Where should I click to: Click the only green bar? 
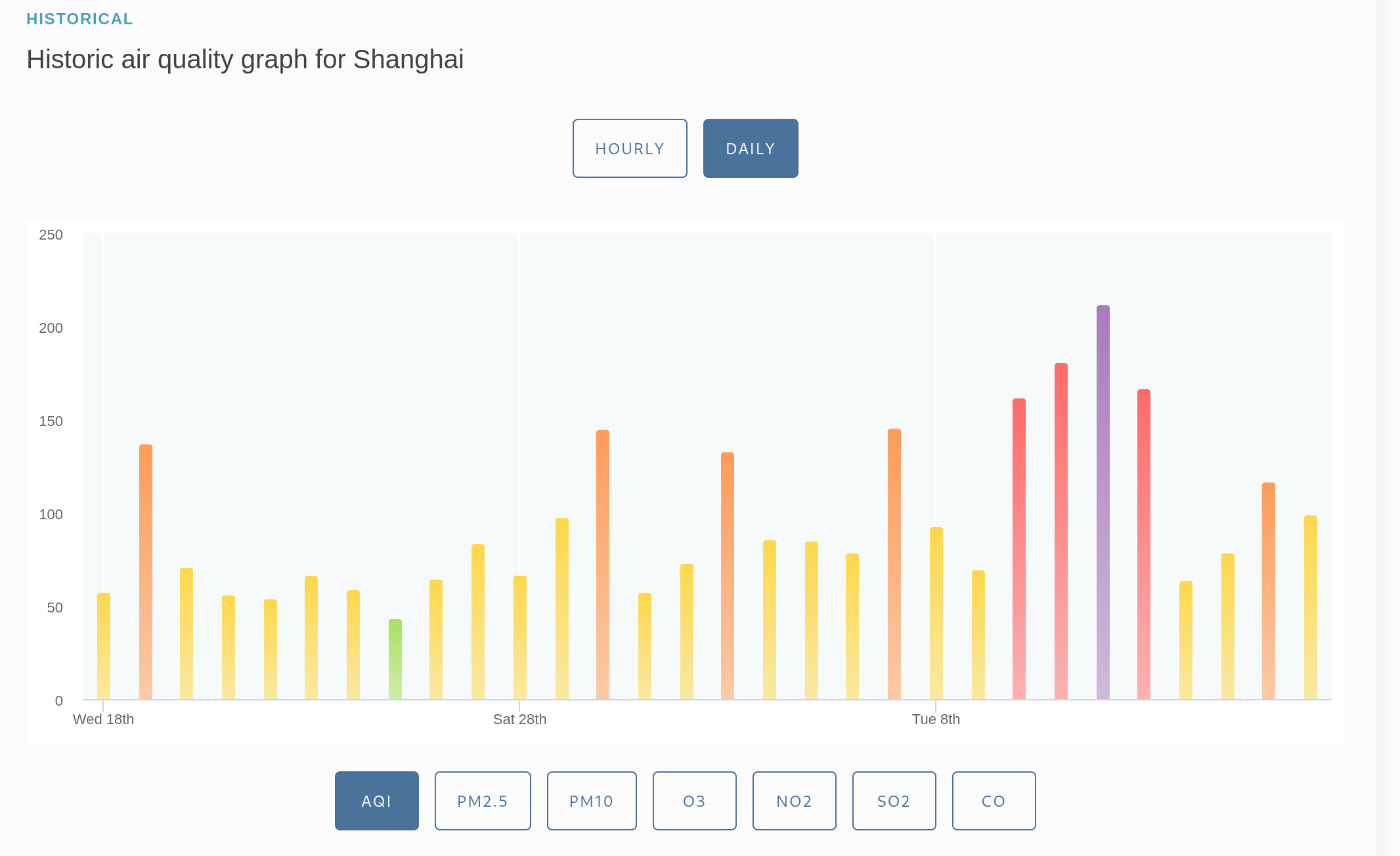395,659
